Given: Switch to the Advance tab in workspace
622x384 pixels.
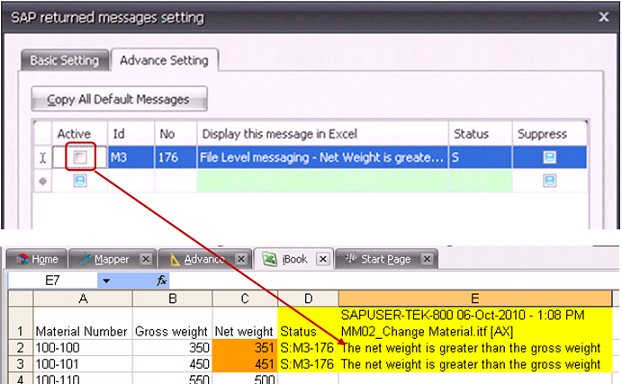Looking at the screenshot, I should coord(204,259).
